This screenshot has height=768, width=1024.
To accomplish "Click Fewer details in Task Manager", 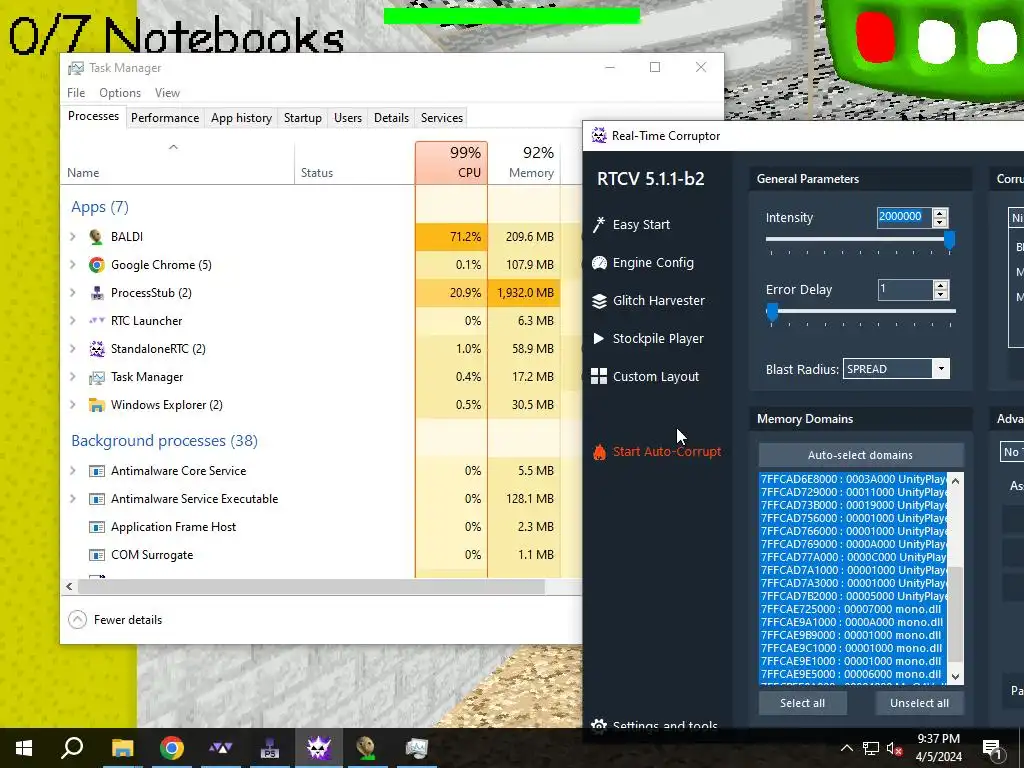I will (x=115, y=620).
